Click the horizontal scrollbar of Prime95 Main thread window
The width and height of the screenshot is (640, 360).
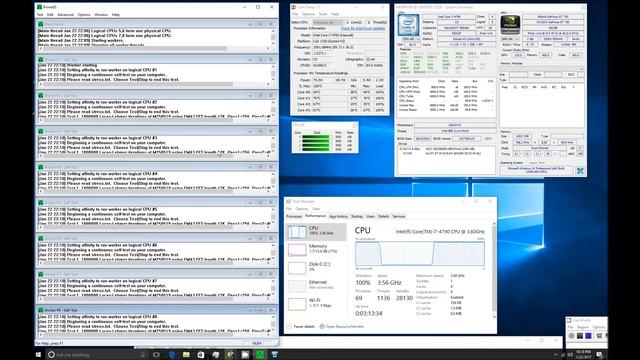(154, 49)
